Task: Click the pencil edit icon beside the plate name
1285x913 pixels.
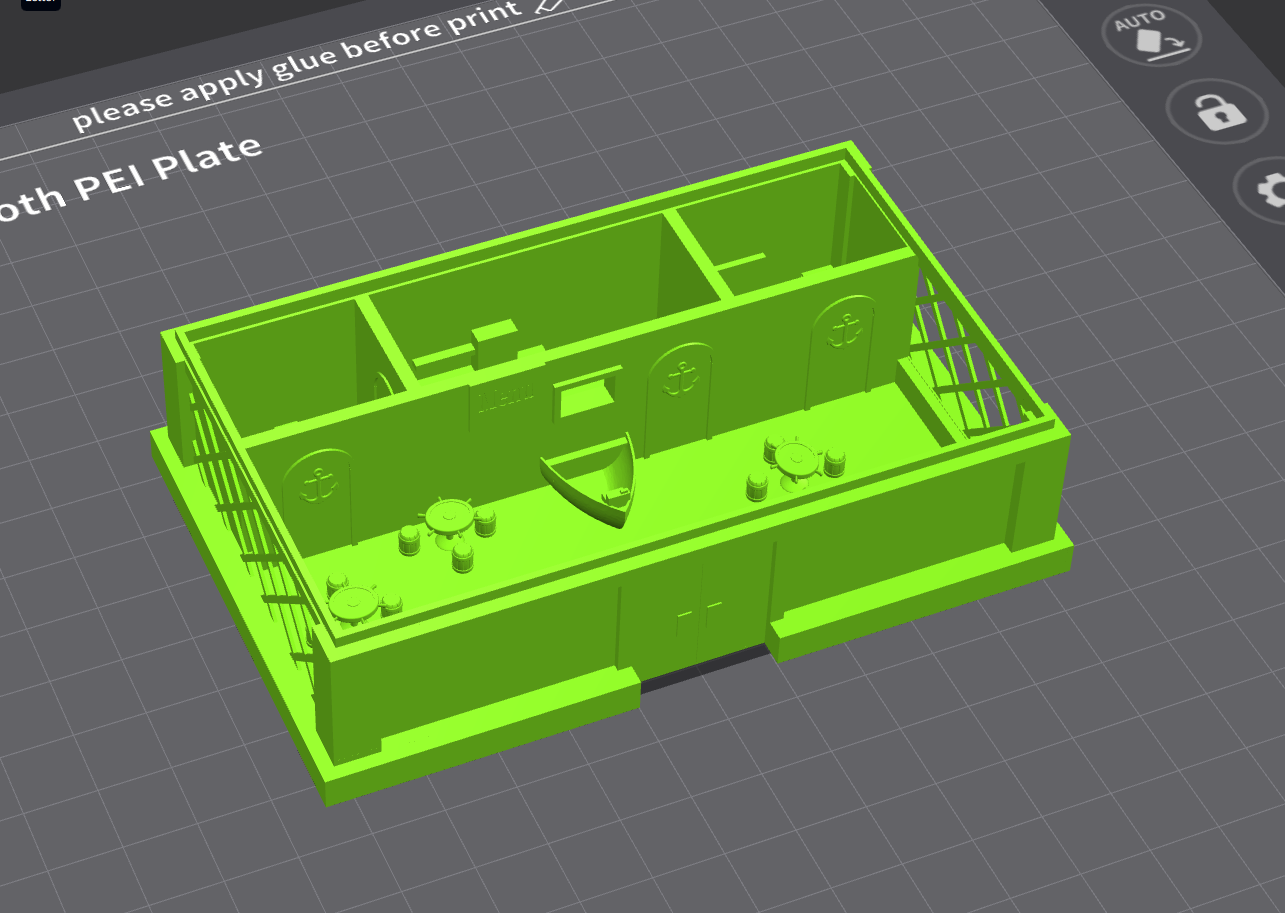Action: click(550, 6)
